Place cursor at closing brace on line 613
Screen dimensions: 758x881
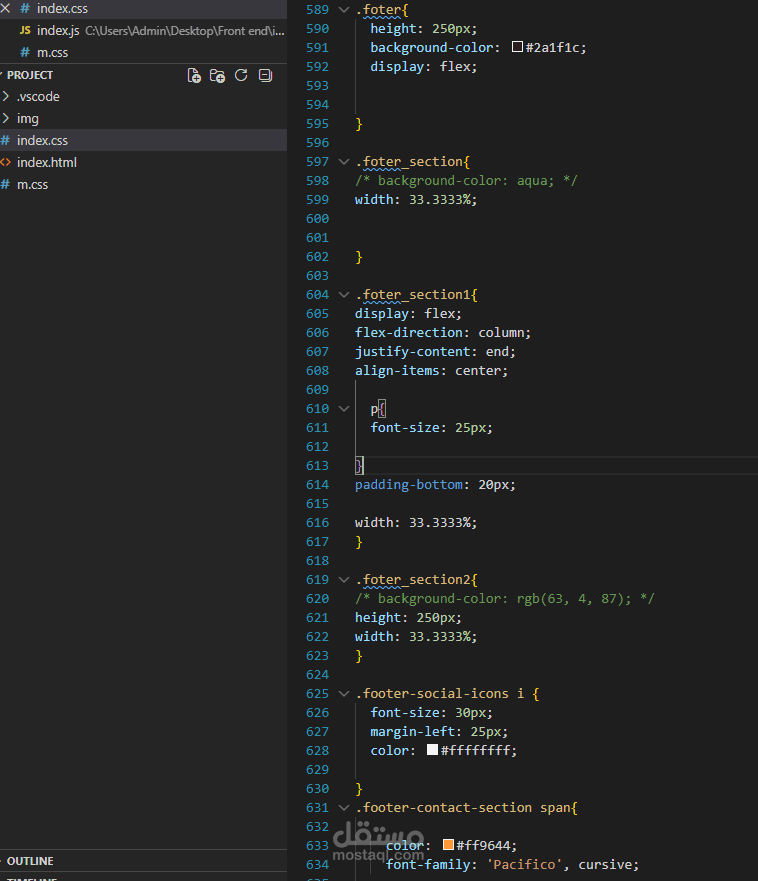[359, 466]
